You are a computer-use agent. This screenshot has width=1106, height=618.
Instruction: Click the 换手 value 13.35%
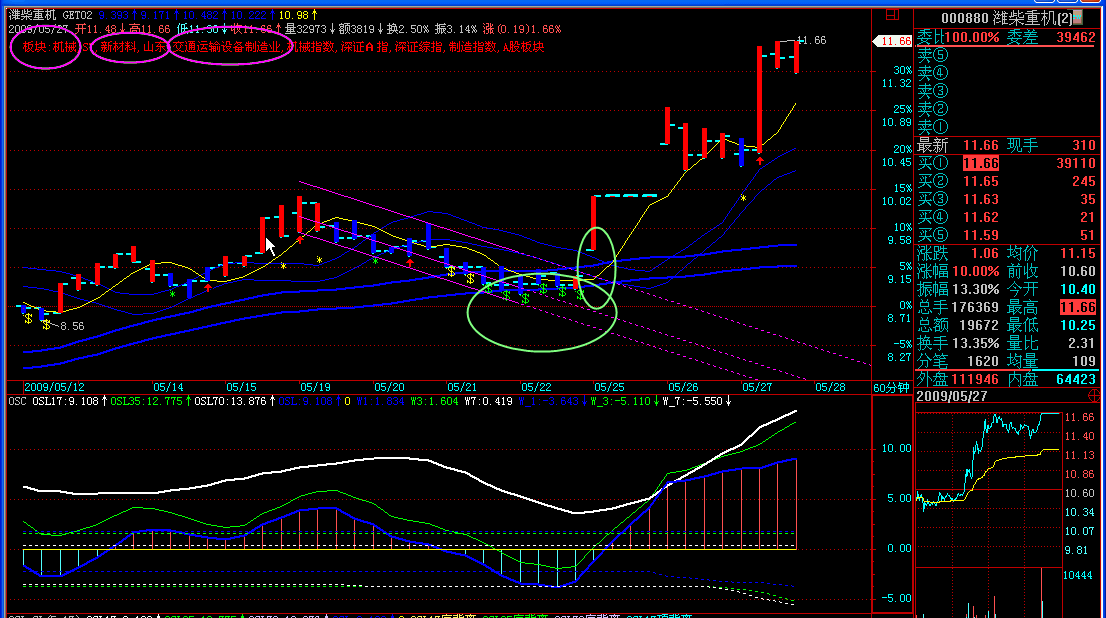pyautogui.click(x=976, y=343)
